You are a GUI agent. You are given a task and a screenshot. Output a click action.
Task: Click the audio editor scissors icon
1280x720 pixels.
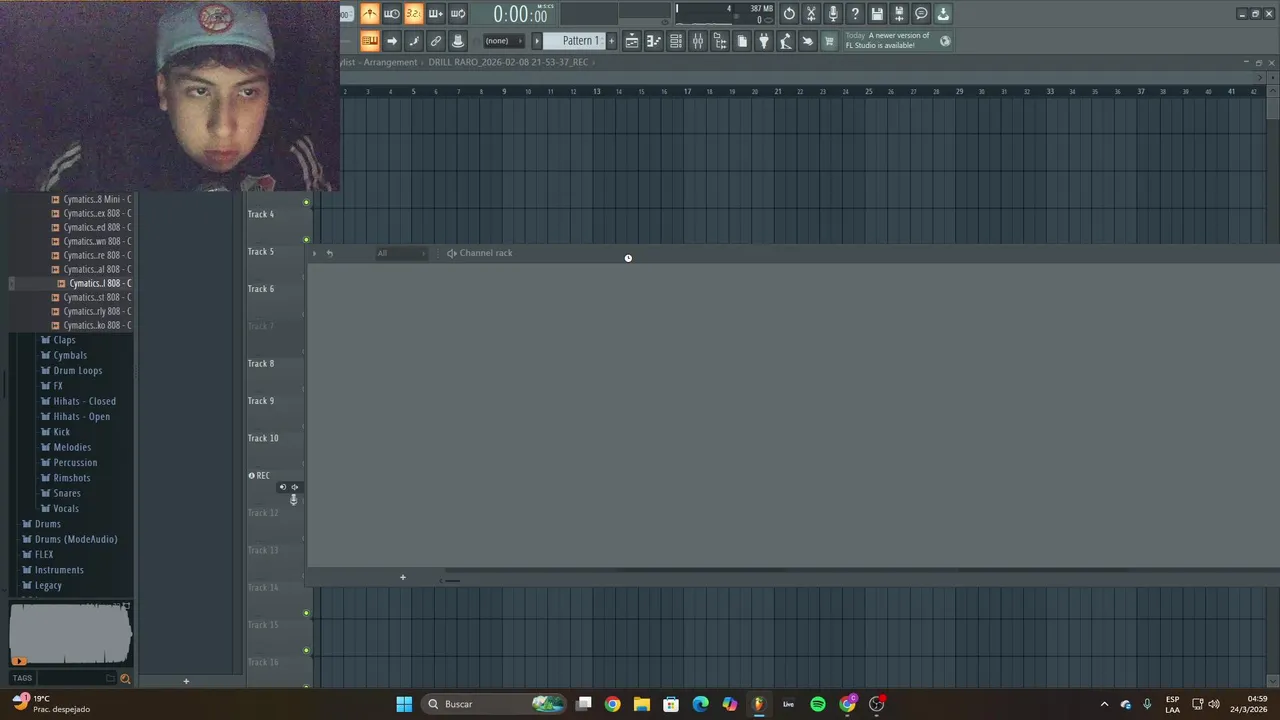tap(811, 14)
